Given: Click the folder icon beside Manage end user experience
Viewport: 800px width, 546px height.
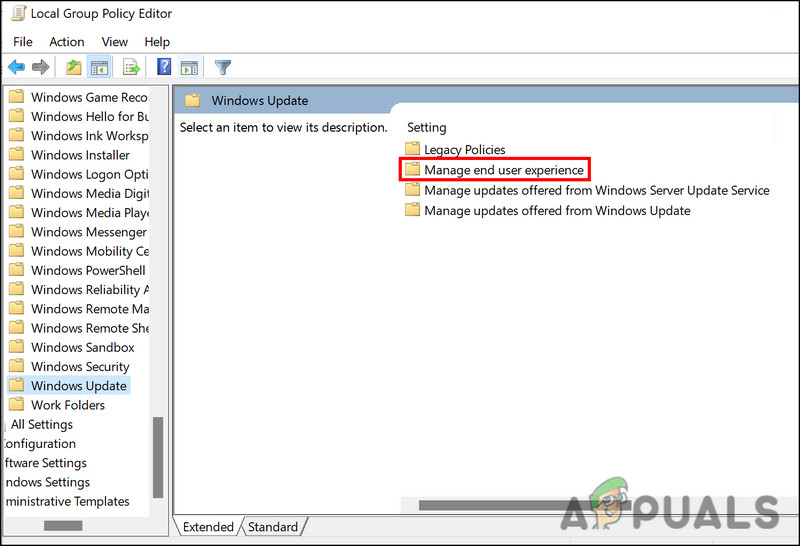Looking at the screenshot, I should click(x=412, y=169).
